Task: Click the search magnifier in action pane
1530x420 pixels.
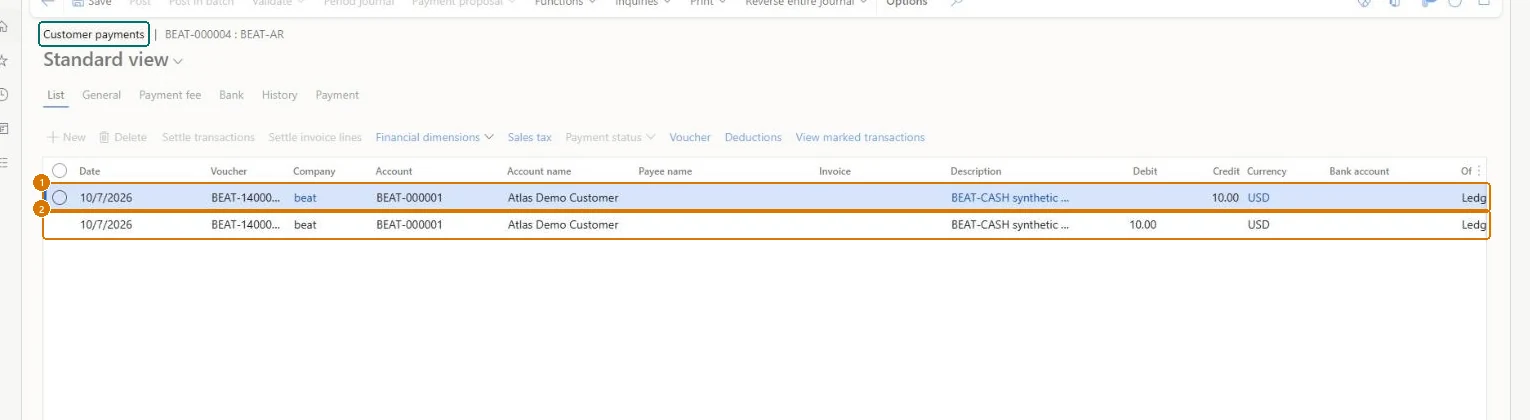Action: click(x=957, y=3)
